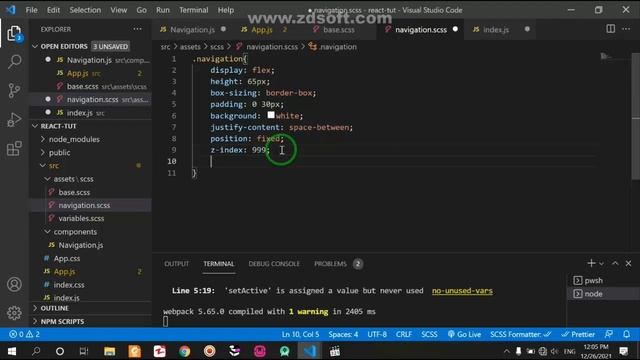Open editor more actions ellipsis
The image size is (640, 360).
coord(626,29)
